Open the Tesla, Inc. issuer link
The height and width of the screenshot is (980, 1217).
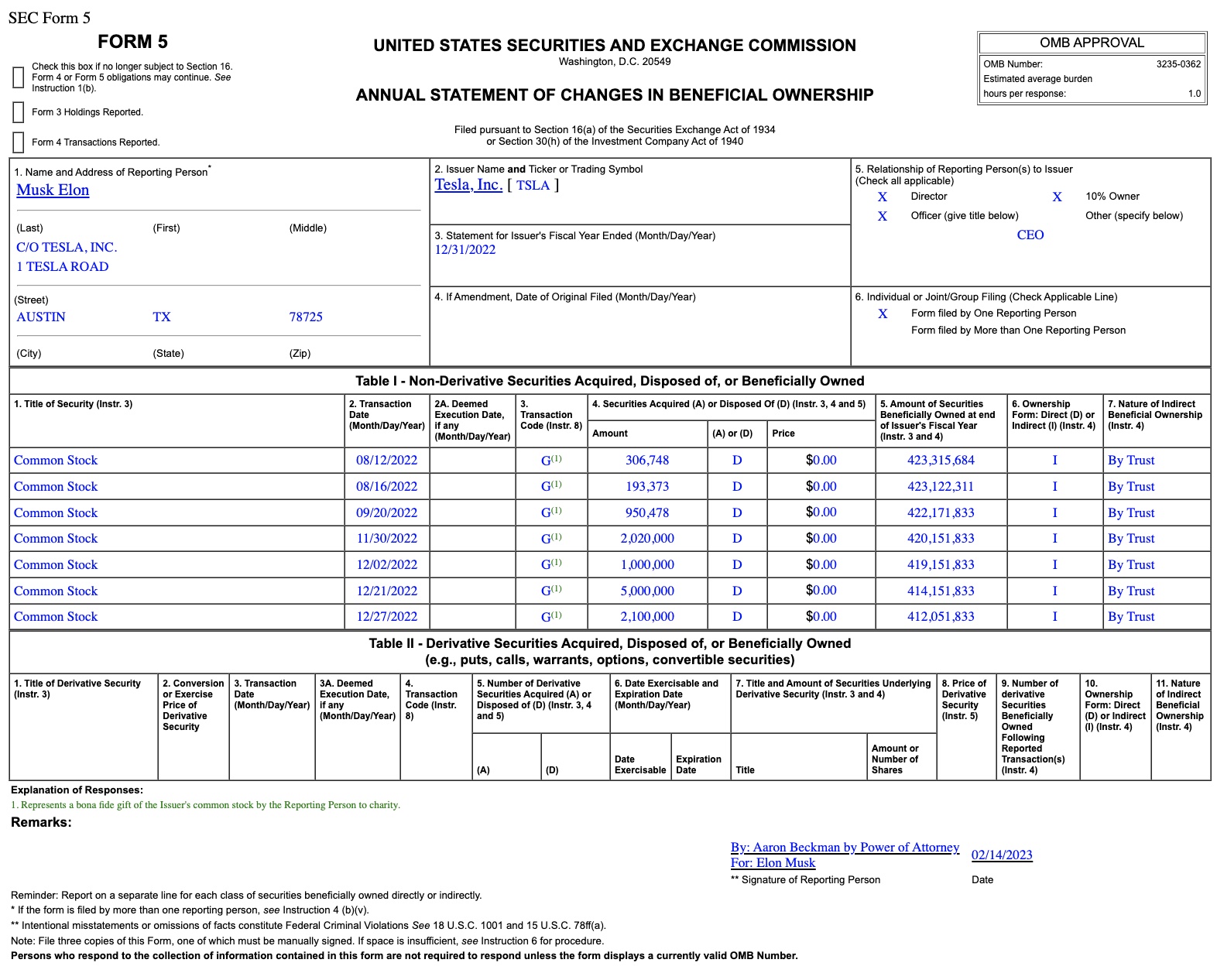[x=468, y=185]
